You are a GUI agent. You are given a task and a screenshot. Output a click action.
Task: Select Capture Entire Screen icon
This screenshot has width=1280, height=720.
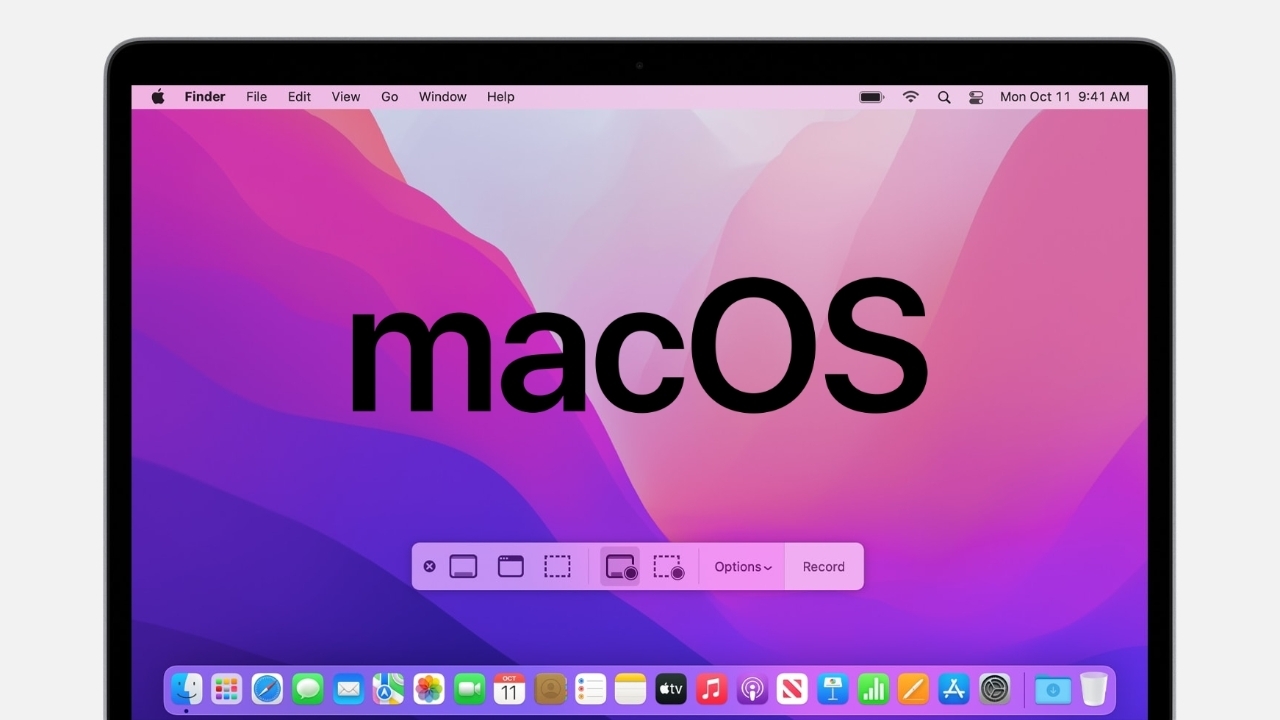463,567
